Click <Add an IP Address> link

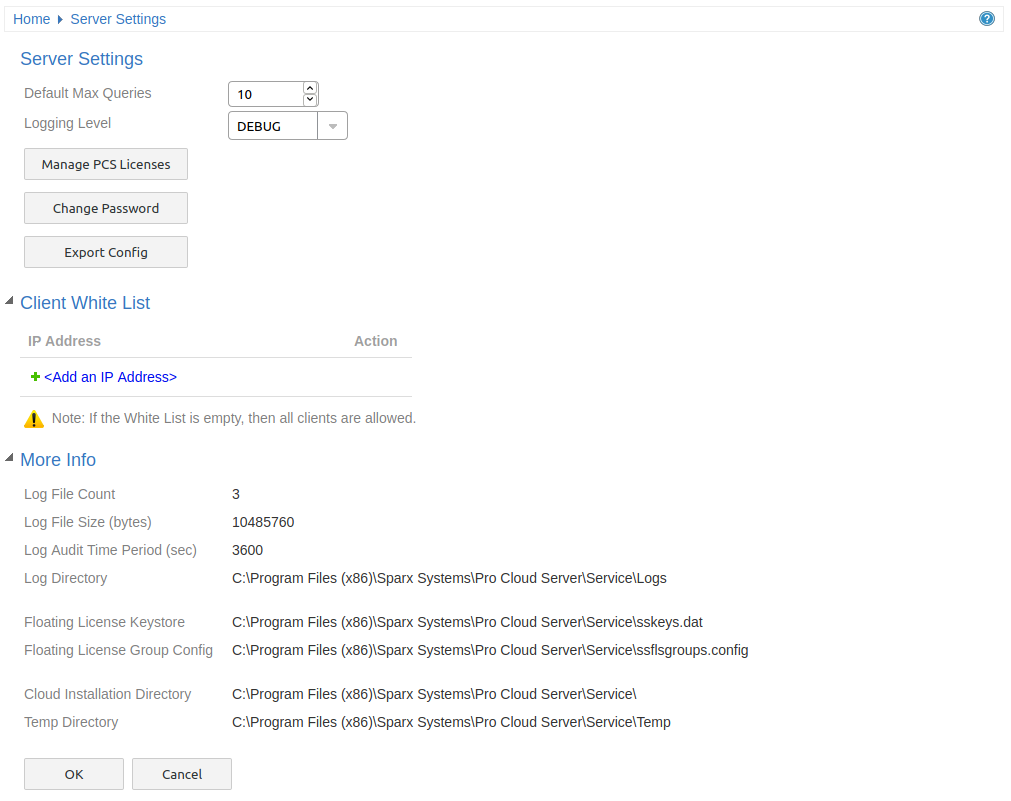pyautogui.click(x=110, y=377)
